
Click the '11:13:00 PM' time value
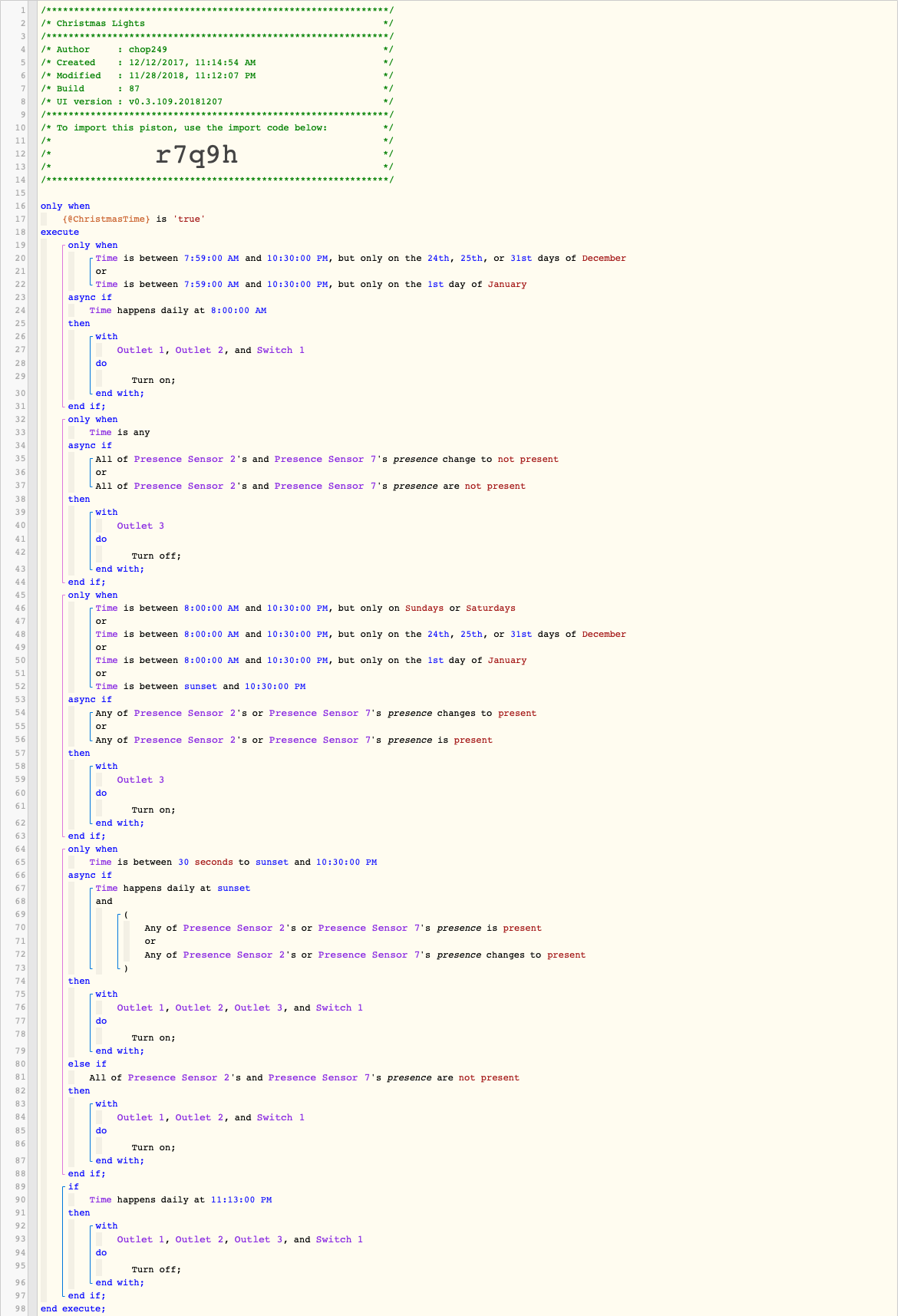(x=241, y=1199)
